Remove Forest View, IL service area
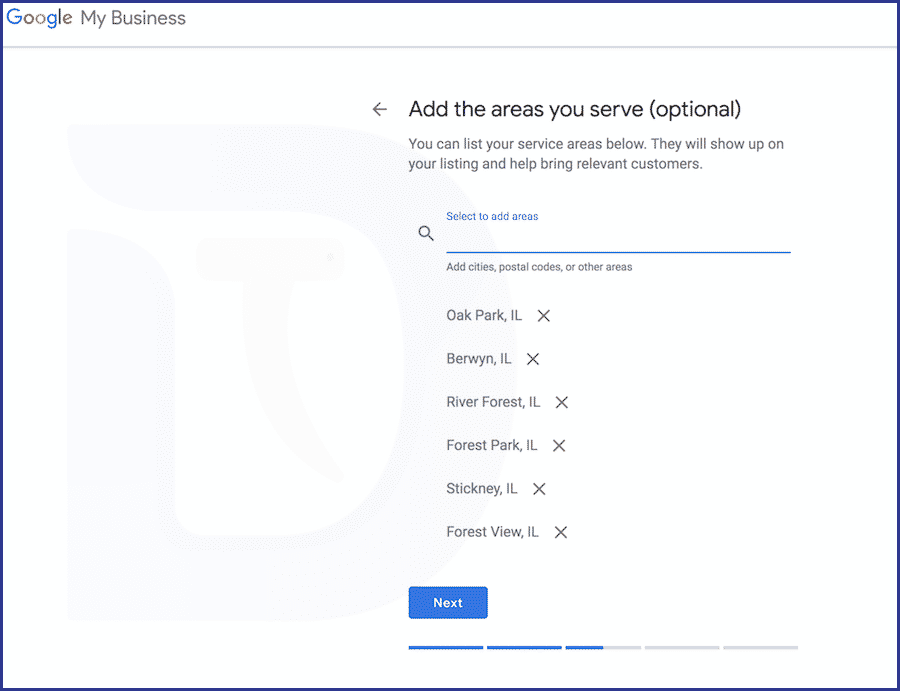The image size is (900, 691). click(x=561, y=533)
